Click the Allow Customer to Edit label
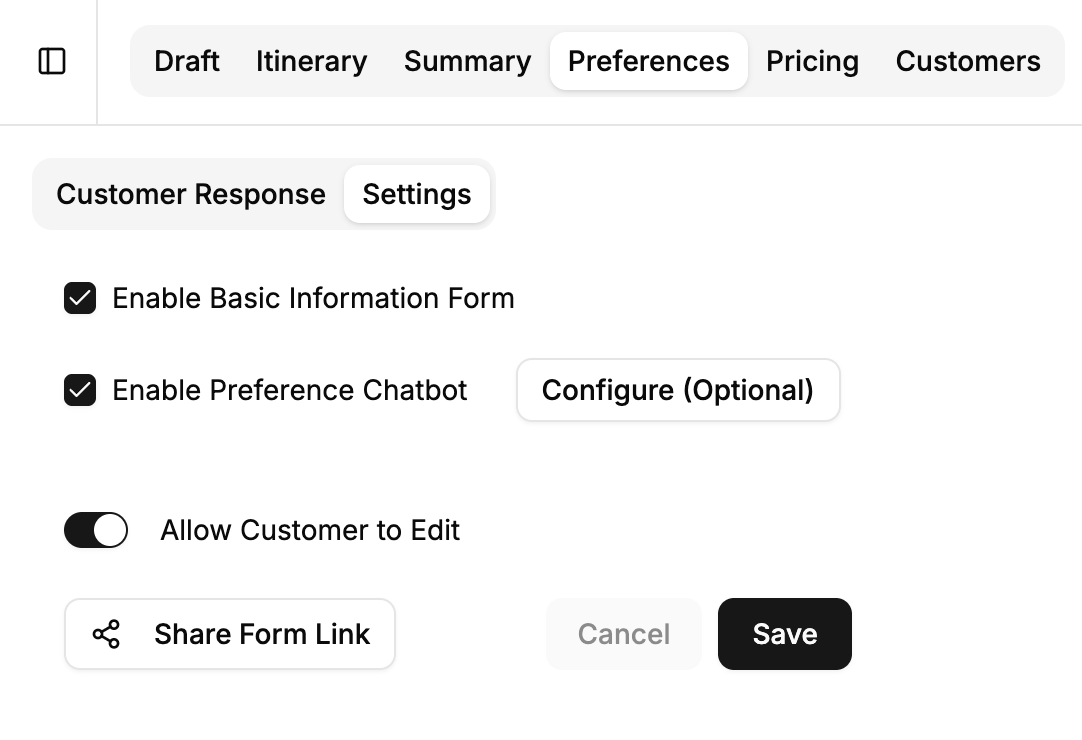 309,530
